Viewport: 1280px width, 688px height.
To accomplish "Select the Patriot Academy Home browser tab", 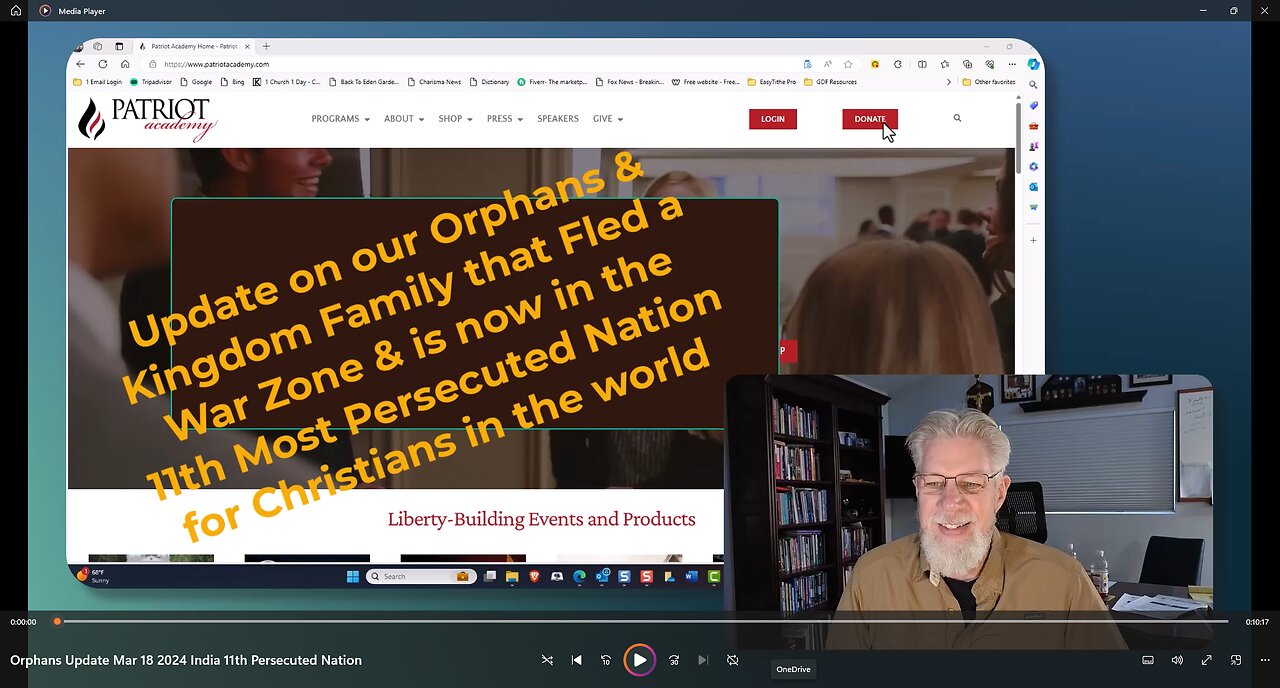I will pos(192,46).
